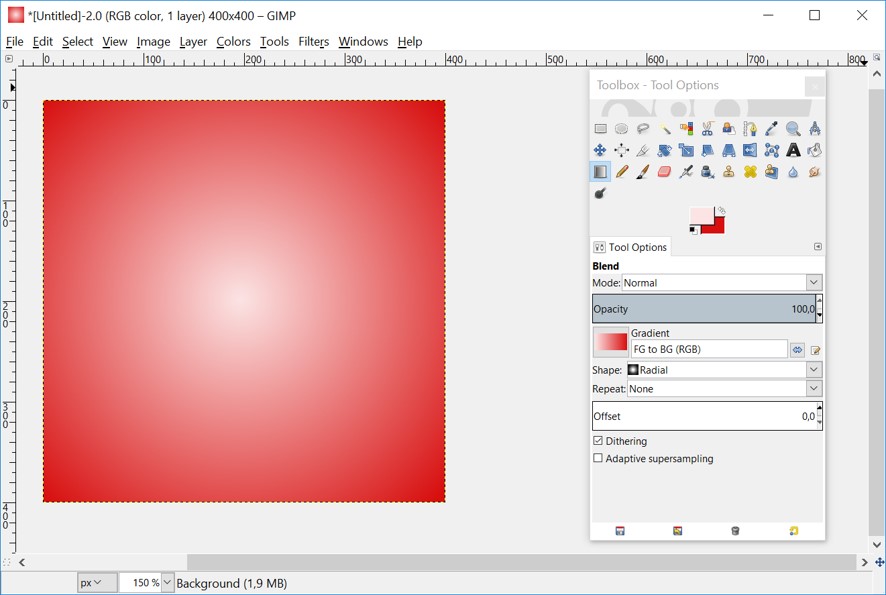Choose the Pencil tool

(x=622, y=172)
